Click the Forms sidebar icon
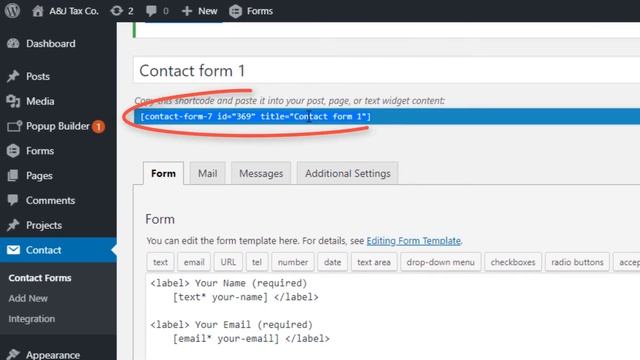Viewport: 640px width, 360px height. coord(13,151)
